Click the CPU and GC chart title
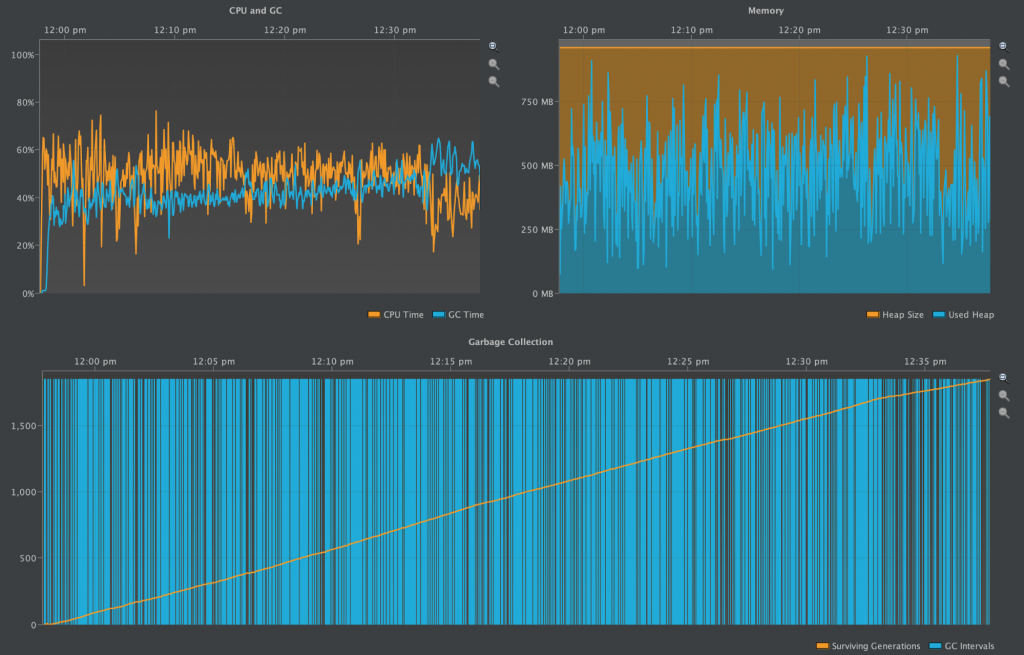The height and width of the screenshot is (655, 1024). (255, 10)
